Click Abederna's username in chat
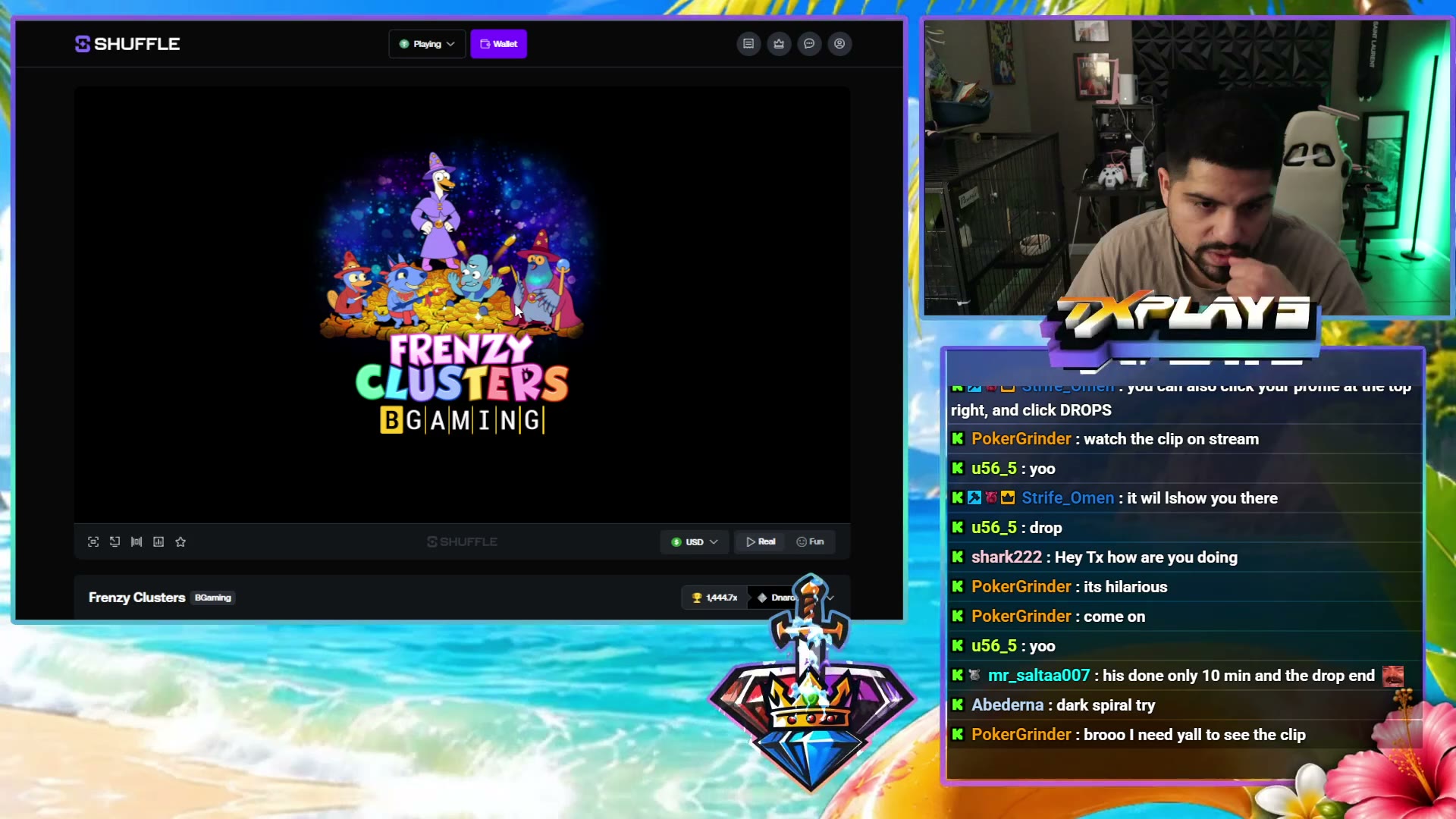1456x819 pixels. (x=1007, y=705)
